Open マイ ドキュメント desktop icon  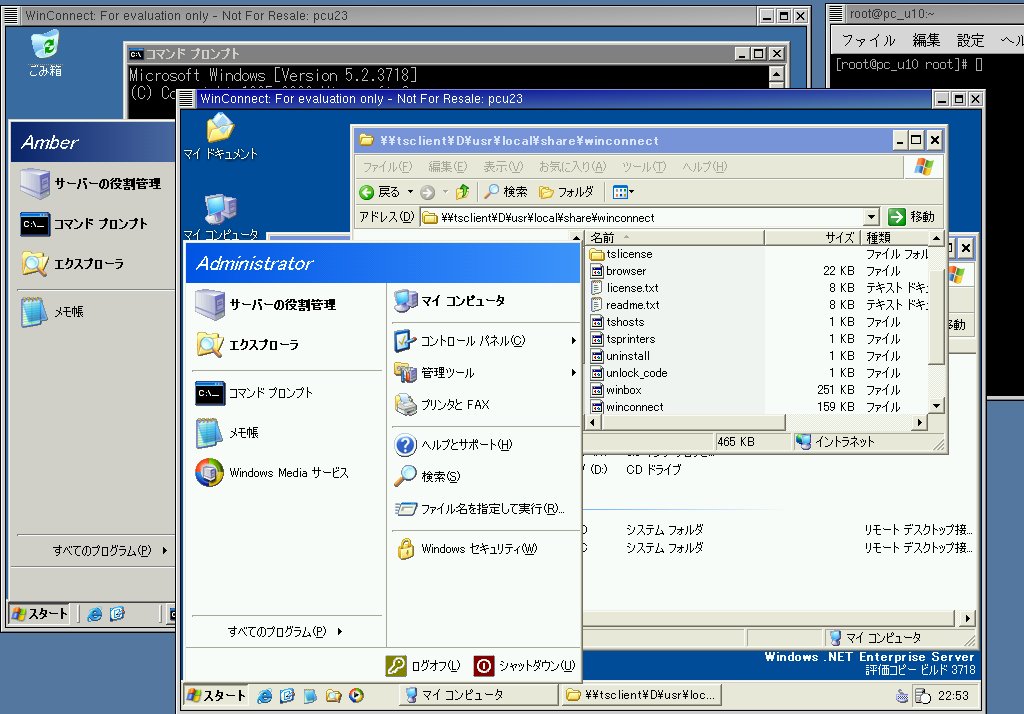(221, 136)
